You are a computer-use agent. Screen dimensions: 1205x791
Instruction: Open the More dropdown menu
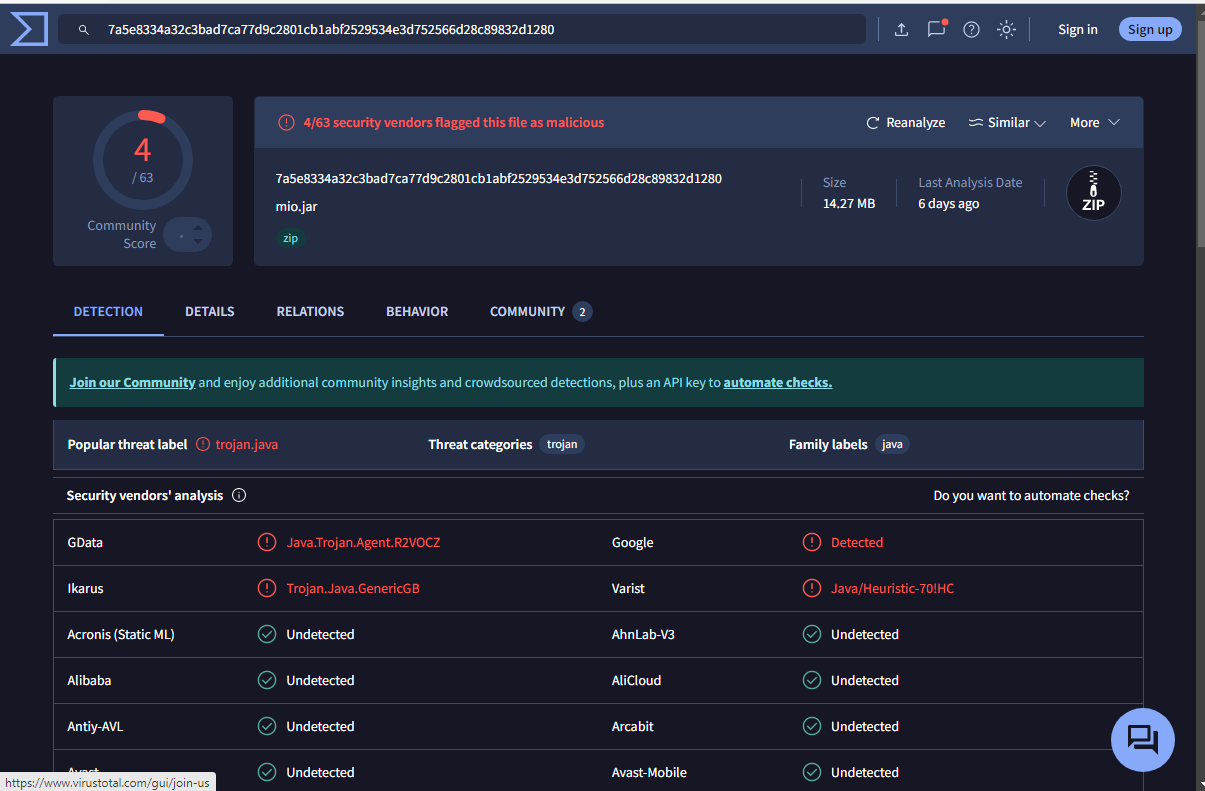(1094, 122)
